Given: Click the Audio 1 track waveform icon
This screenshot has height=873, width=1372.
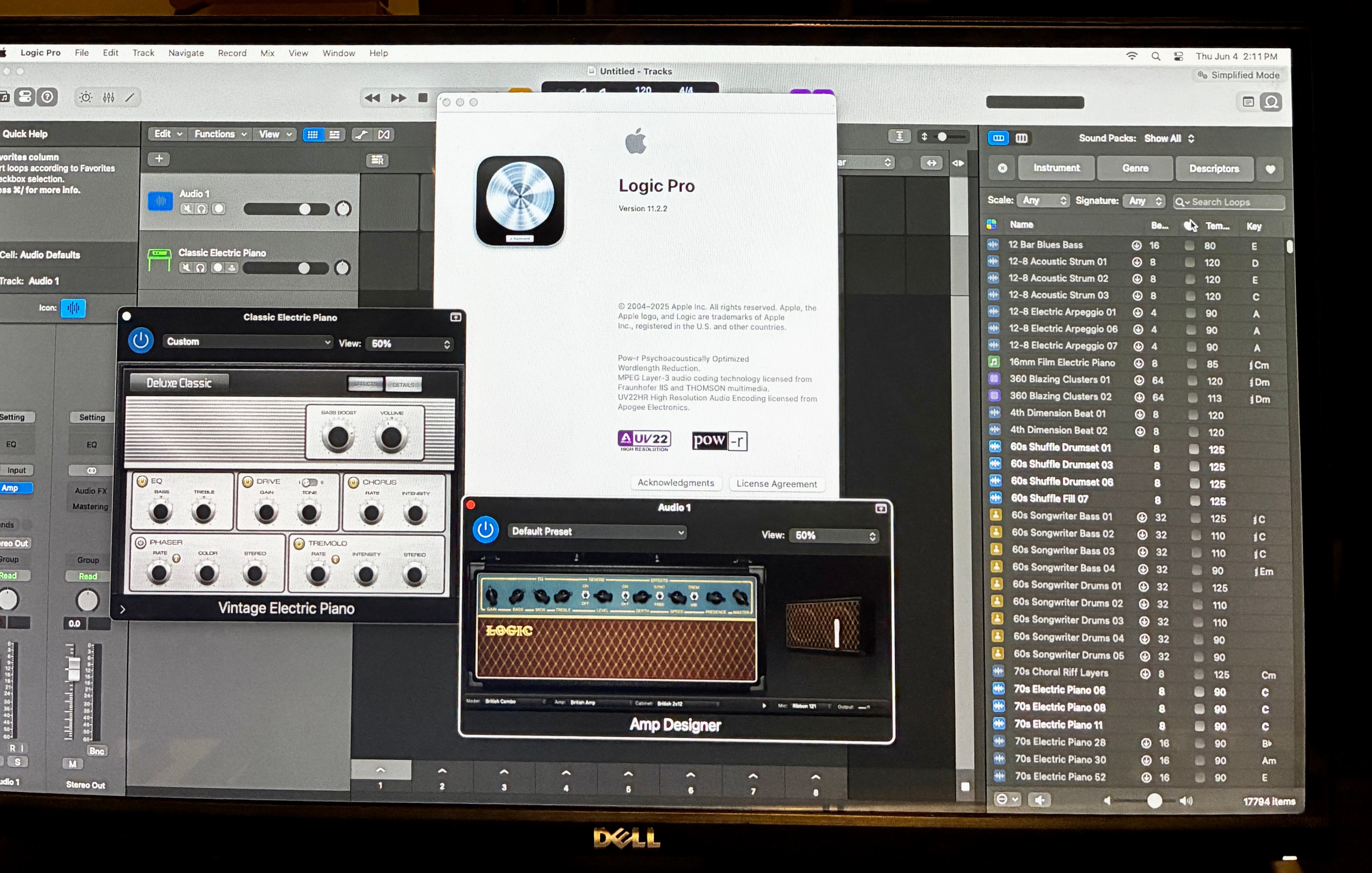Looking at the screenshot, I should pyautogui.click(x=160, y=200).
